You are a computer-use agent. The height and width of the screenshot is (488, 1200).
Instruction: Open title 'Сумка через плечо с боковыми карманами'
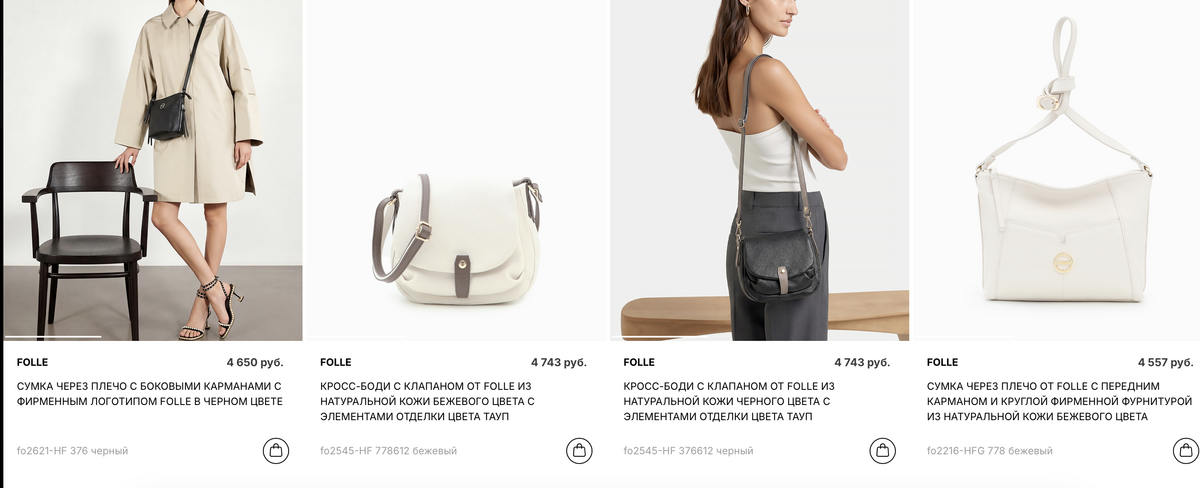[150, 393]
